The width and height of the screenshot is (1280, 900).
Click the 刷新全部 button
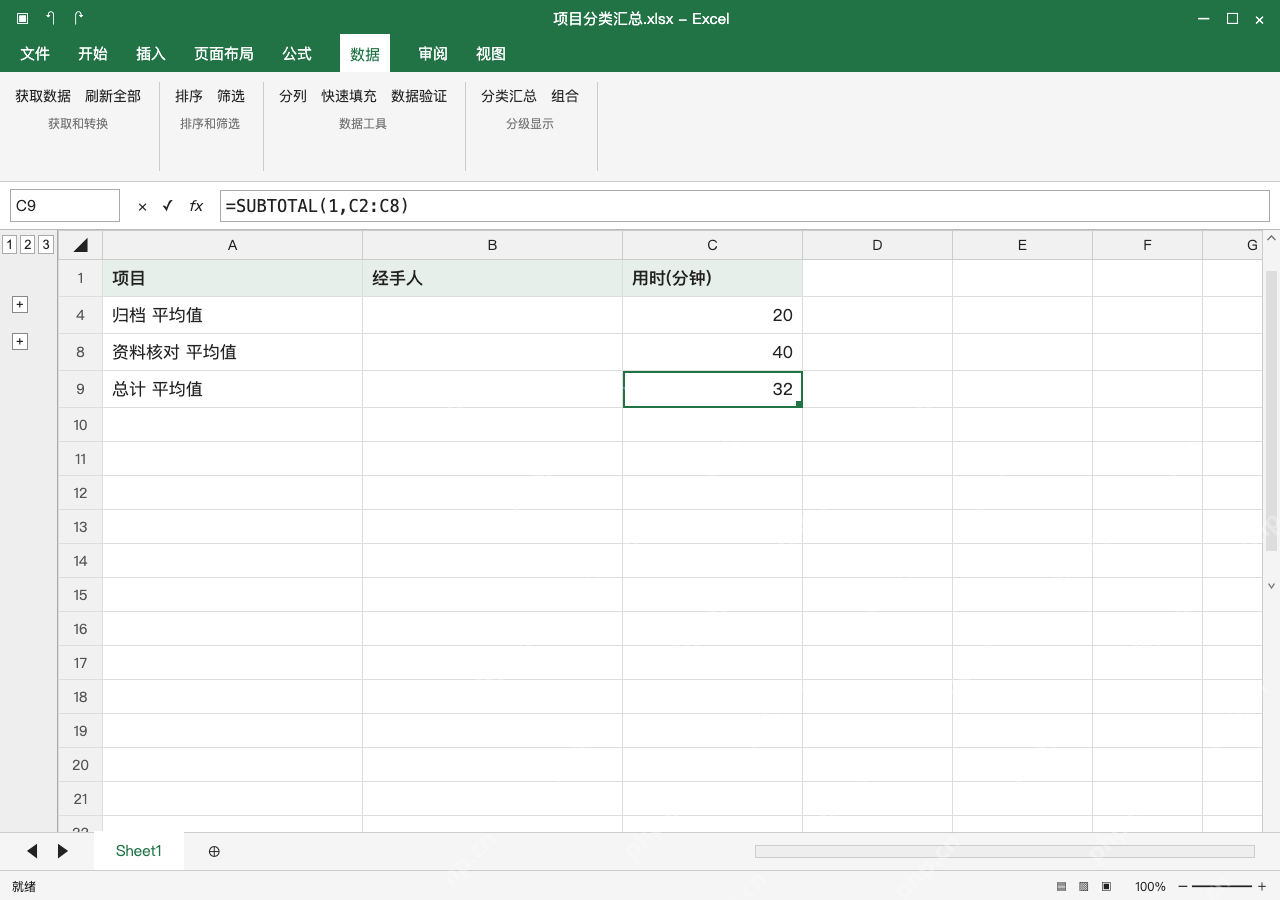(113, 96)
